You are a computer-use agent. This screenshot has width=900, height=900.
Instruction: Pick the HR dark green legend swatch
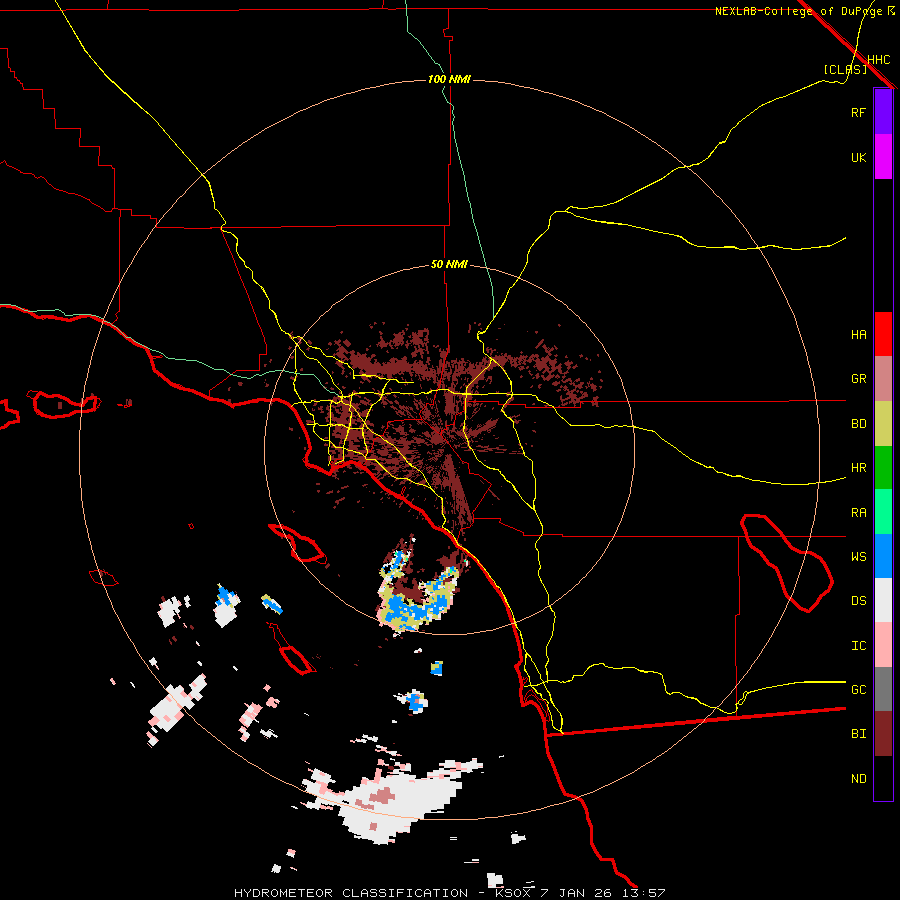883,468
